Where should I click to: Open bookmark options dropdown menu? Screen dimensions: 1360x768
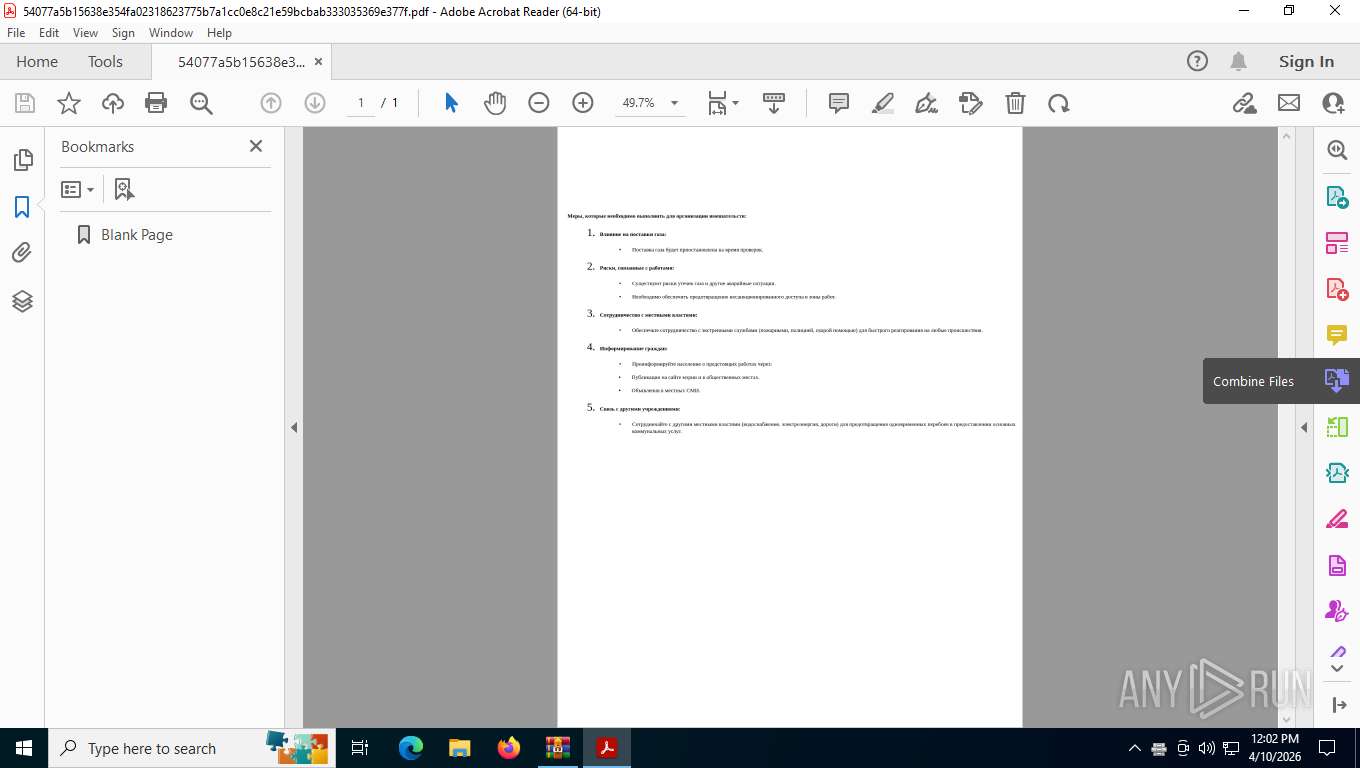[x=78, y=189]
